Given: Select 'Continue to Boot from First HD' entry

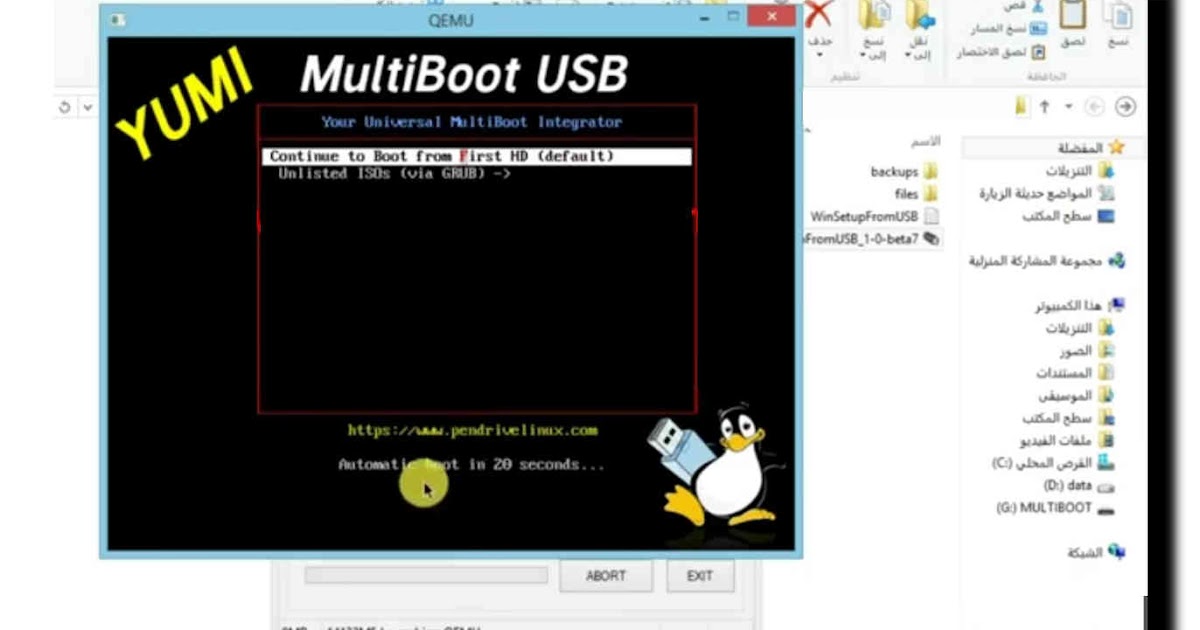Looking at the screenshot, I should 478,156.
